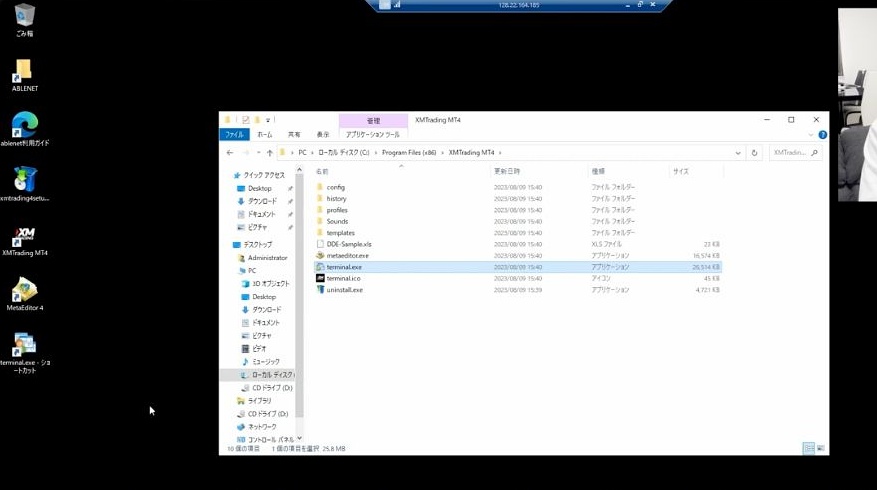877x490 pixels.
Task: Click the new folder quick access icon
Action: pyautogui.click(x=257, y=120)
